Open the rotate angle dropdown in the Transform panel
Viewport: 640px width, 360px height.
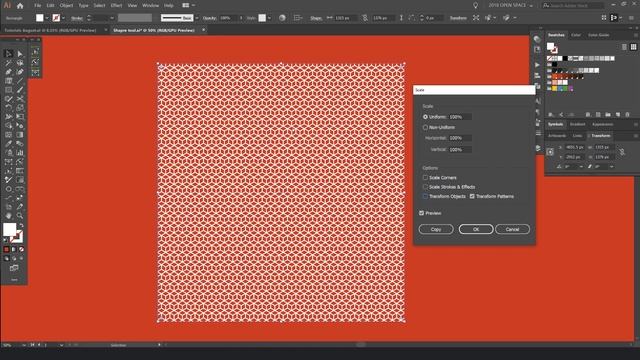(x=581, y=167)
